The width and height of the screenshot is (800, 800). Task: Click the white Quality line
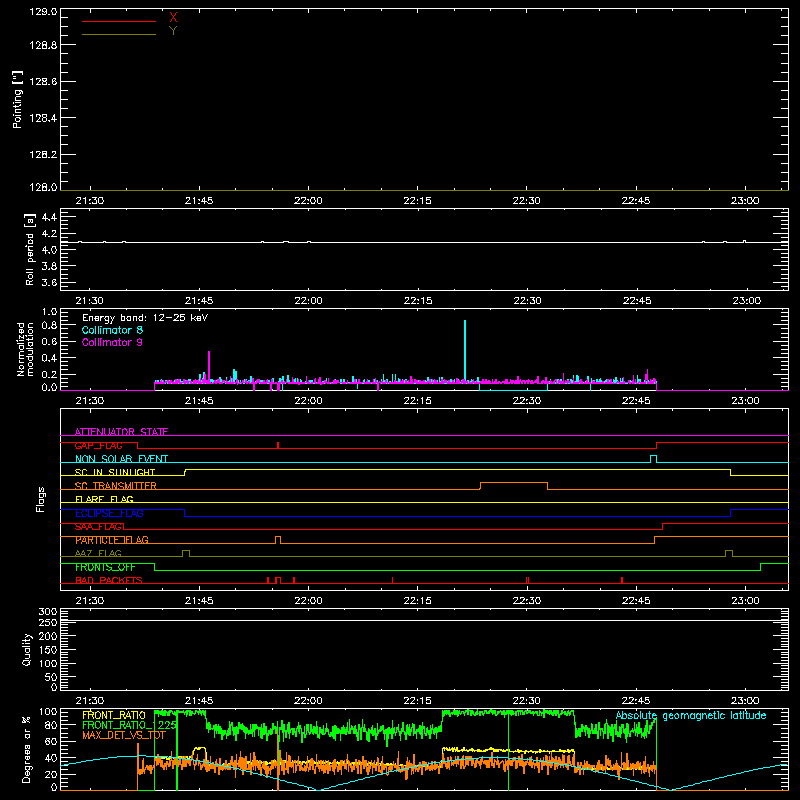point(424,620)
